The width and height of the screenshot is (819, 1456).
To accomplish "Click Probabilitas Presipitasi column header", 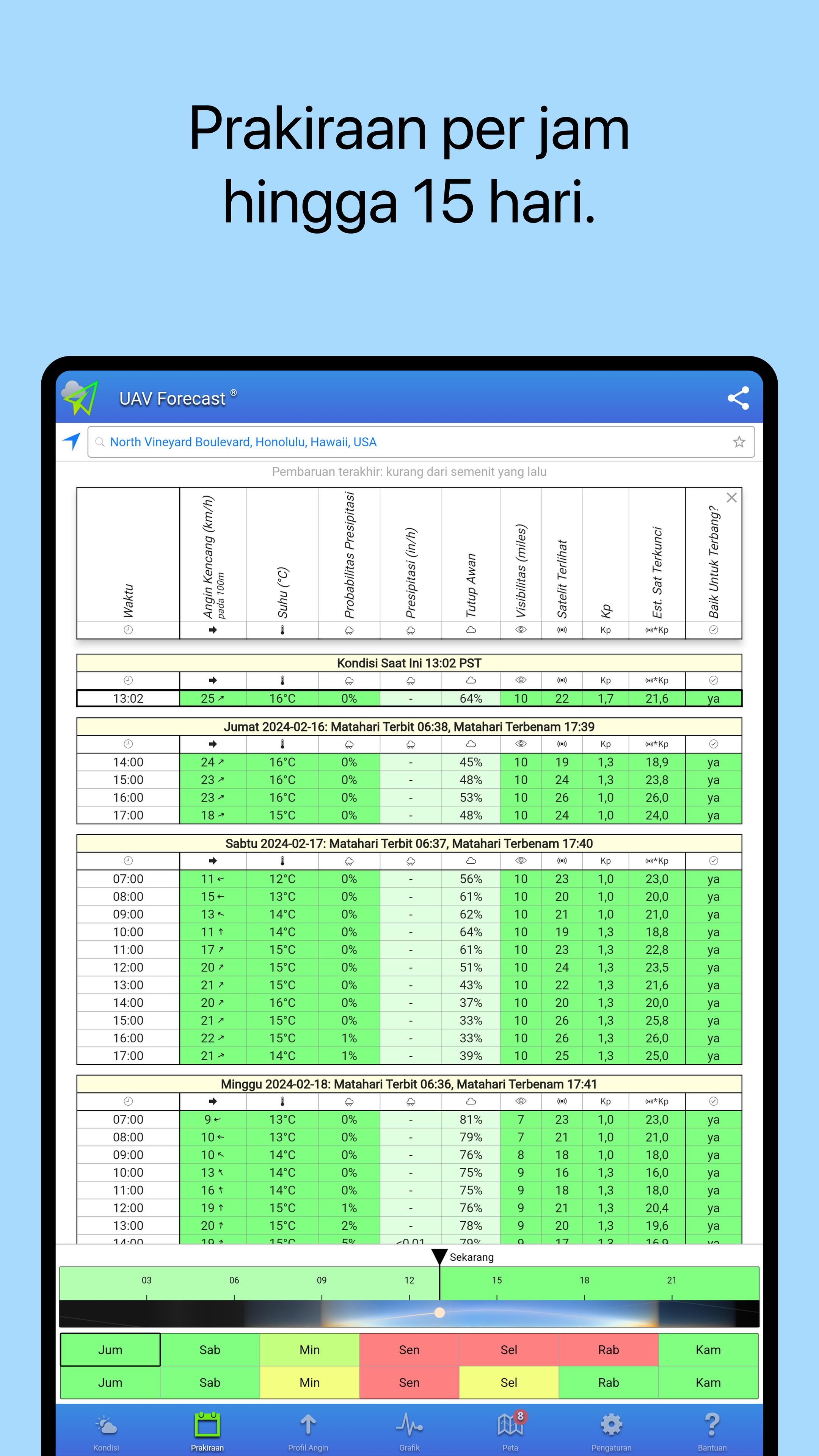I will [x=349, y=555].
